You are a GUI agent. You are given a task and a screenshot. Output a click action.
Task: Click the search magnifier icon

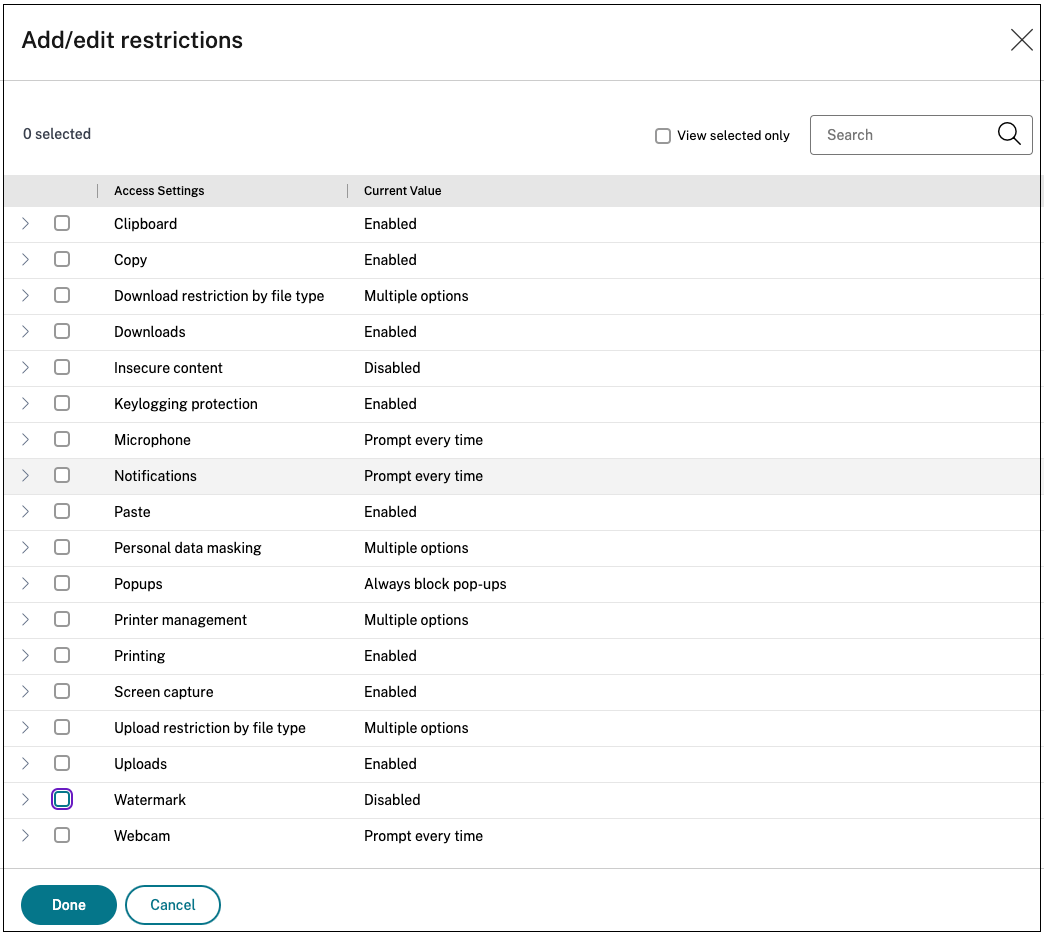coord(1009,135)
